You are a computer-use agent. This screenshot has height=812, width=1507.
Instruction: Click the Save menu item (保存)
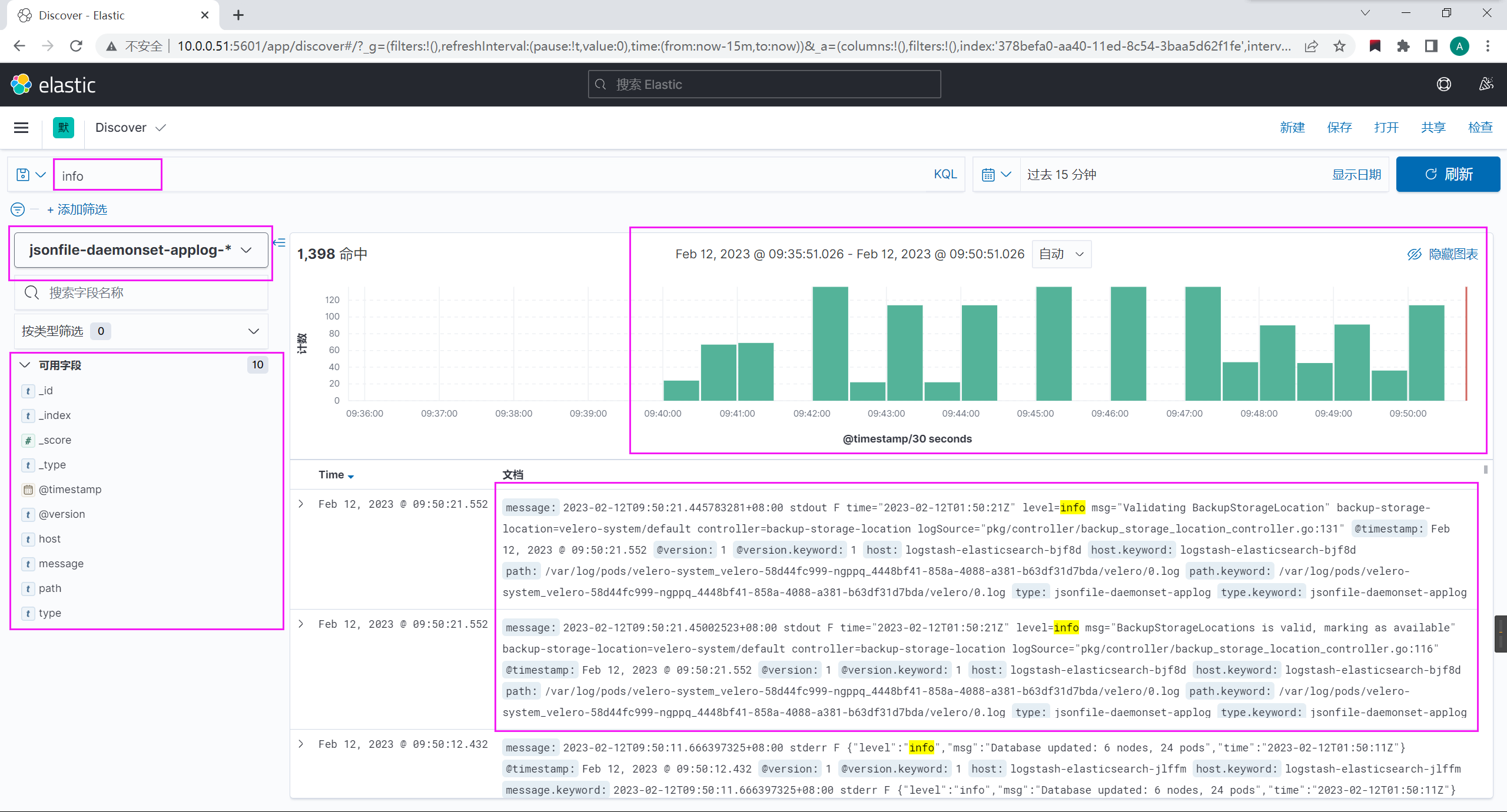[x=1339, y=128]
